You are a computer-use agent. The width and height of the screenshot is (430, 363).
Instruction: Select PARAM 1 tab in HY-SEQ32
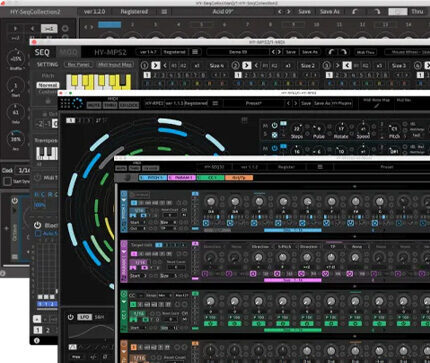(182, 178)
